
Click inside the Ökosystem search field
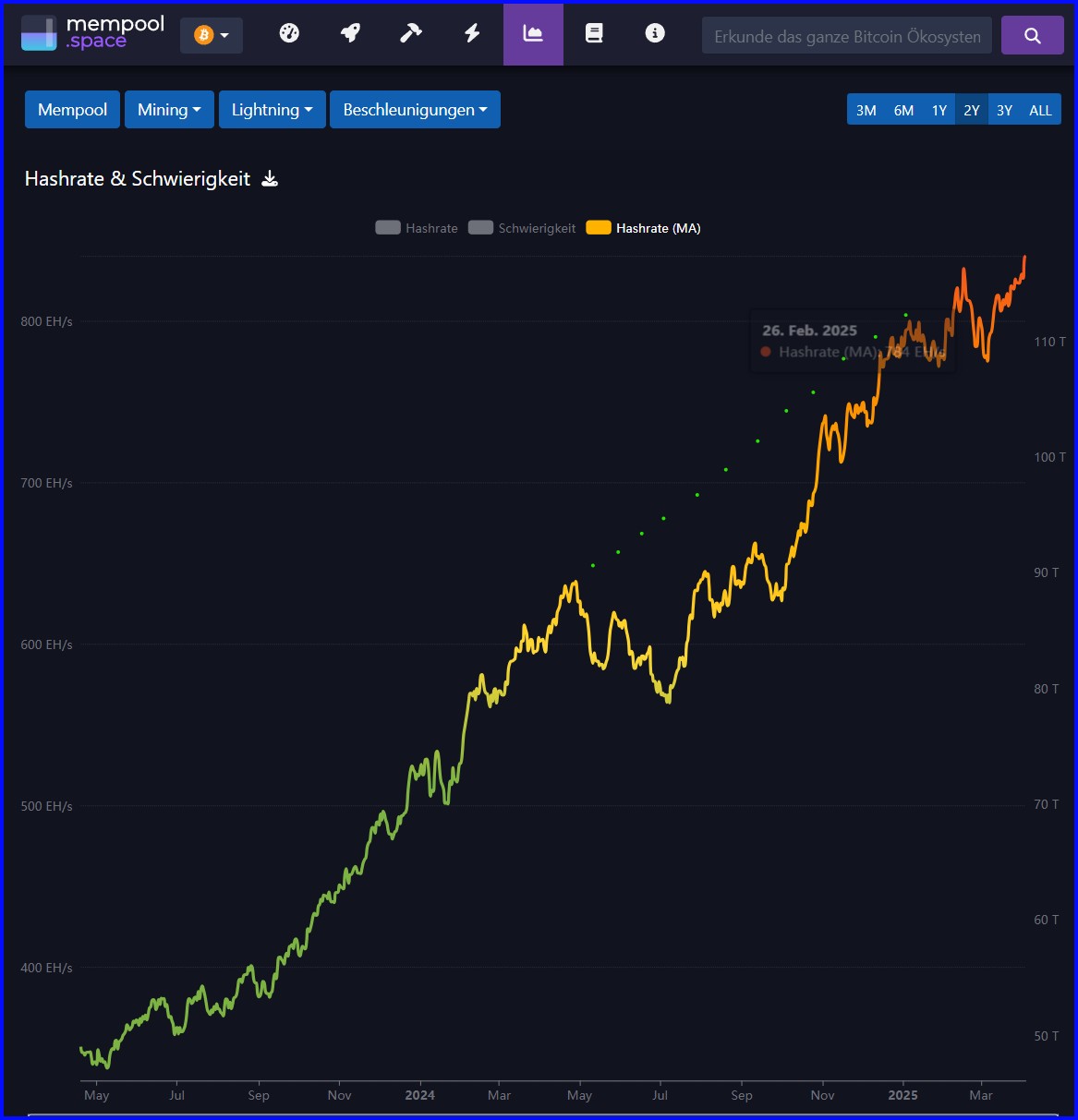tap(846, 34)
